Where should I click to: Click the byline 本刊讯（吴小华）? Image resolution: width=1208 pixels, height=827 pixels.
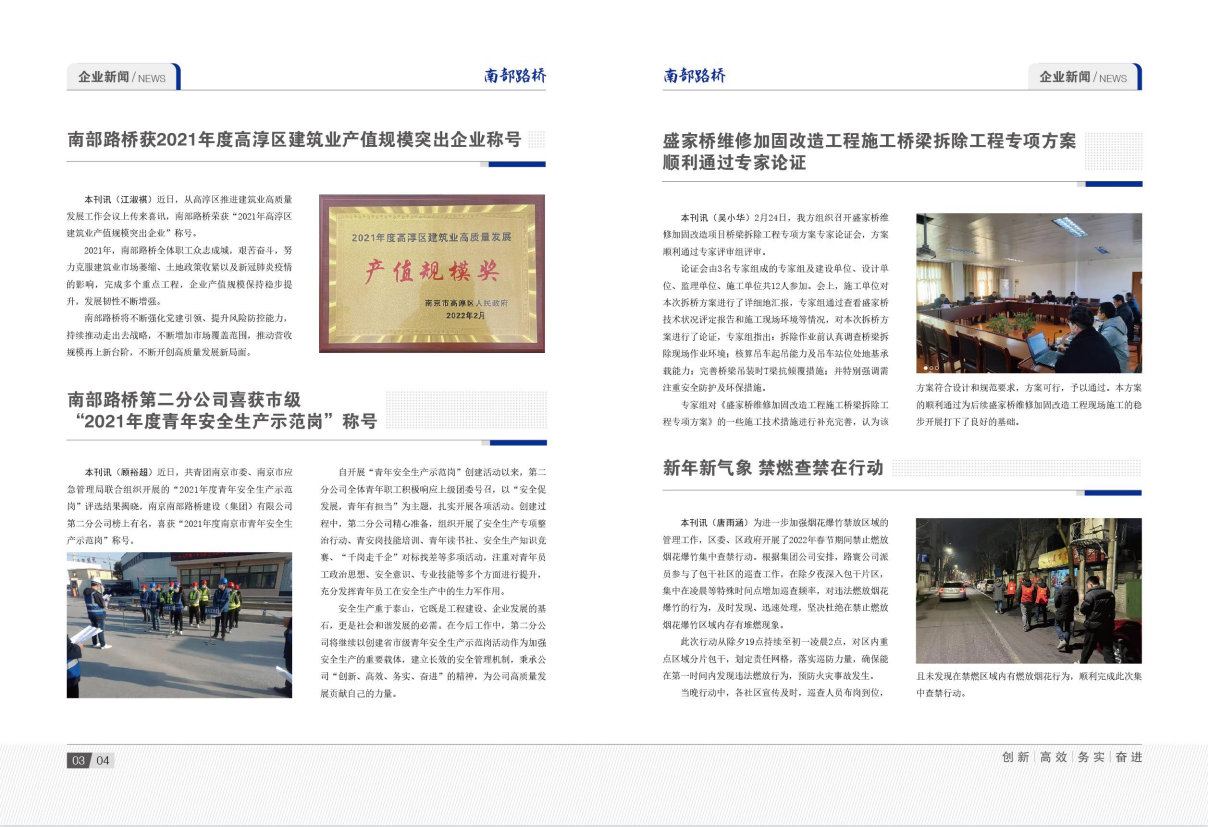[714, 218]
